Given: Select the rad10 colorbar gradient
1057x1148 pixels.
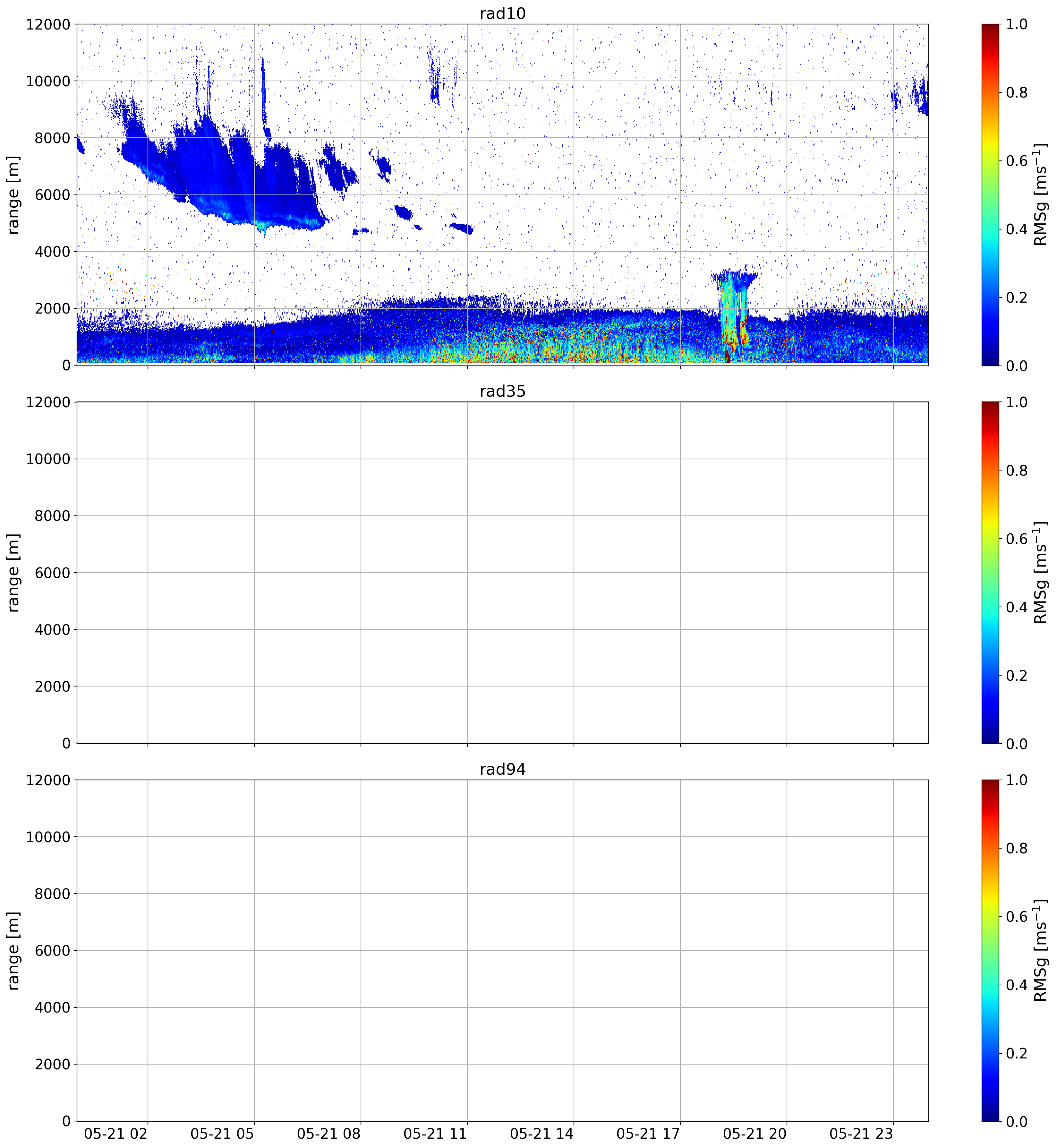Looking at the screenshot, I should 990,194.
